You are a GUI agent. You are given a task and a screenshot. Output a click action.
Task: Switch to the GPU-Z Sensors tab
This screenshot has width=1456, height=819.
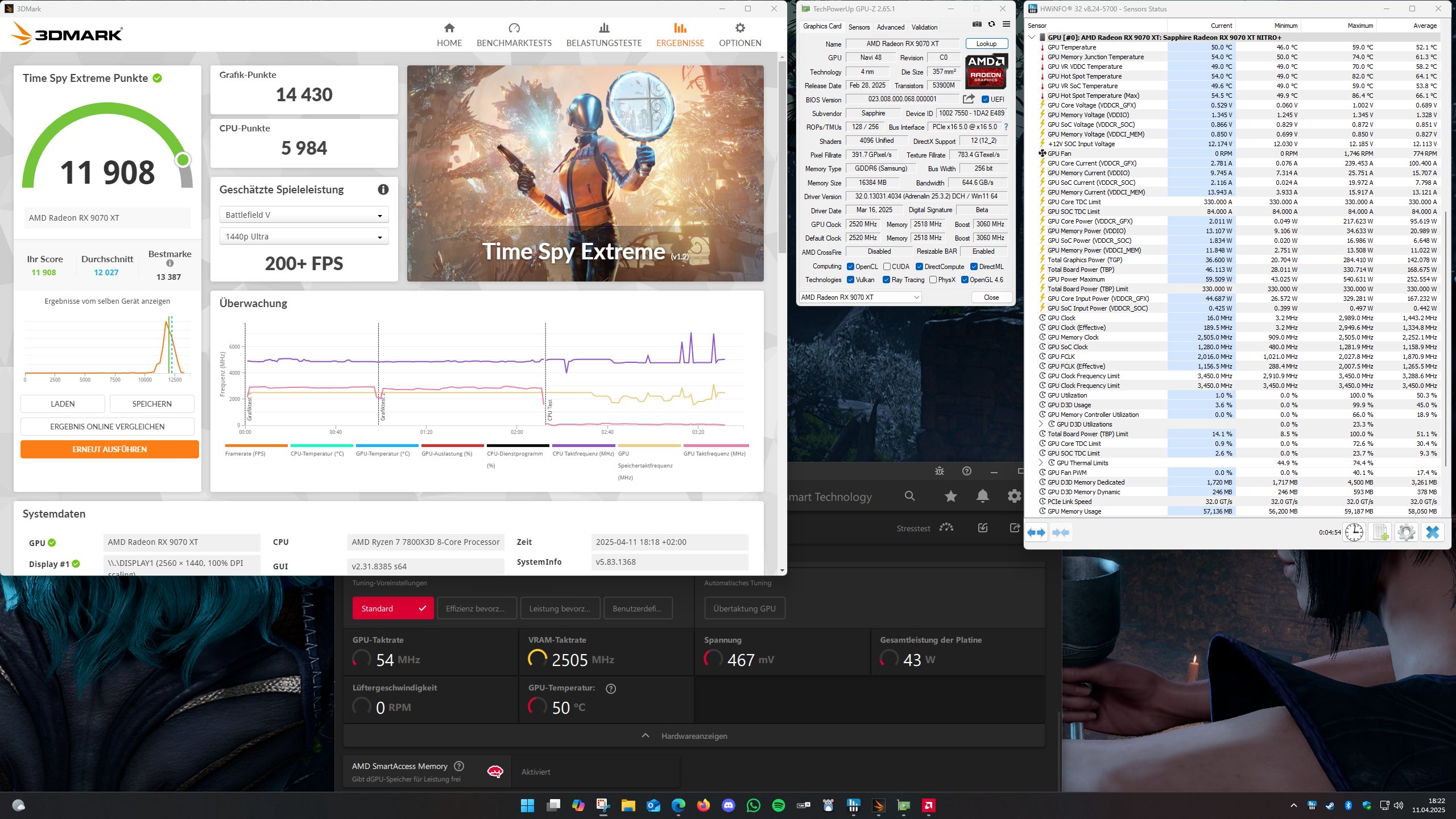click(859, 27)
